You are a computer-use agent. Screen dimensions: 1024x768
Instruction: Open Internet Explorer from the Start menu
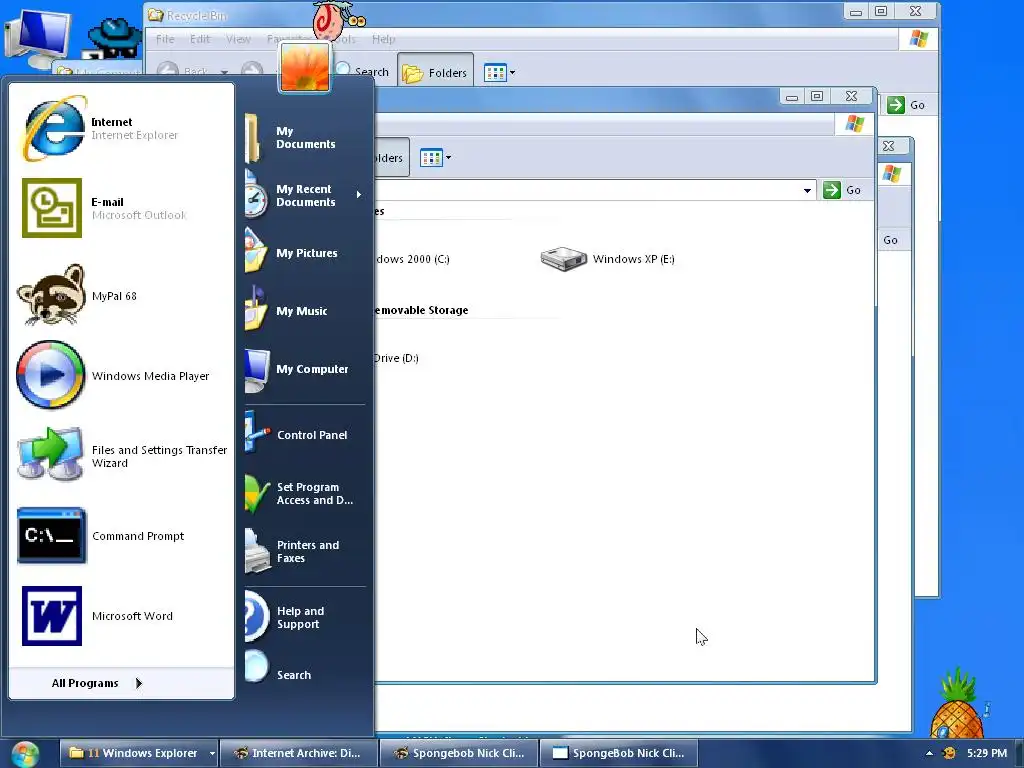coord(121,129)
